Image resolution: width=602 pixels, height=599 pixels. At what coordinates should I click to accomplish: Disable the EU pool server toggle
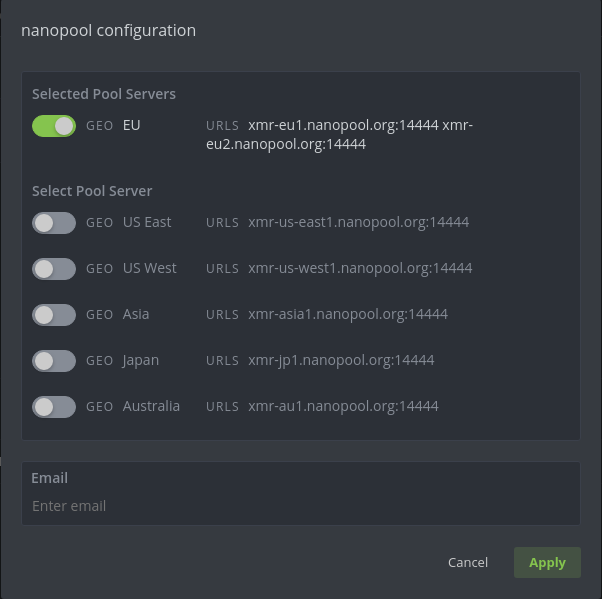point(54,126)
